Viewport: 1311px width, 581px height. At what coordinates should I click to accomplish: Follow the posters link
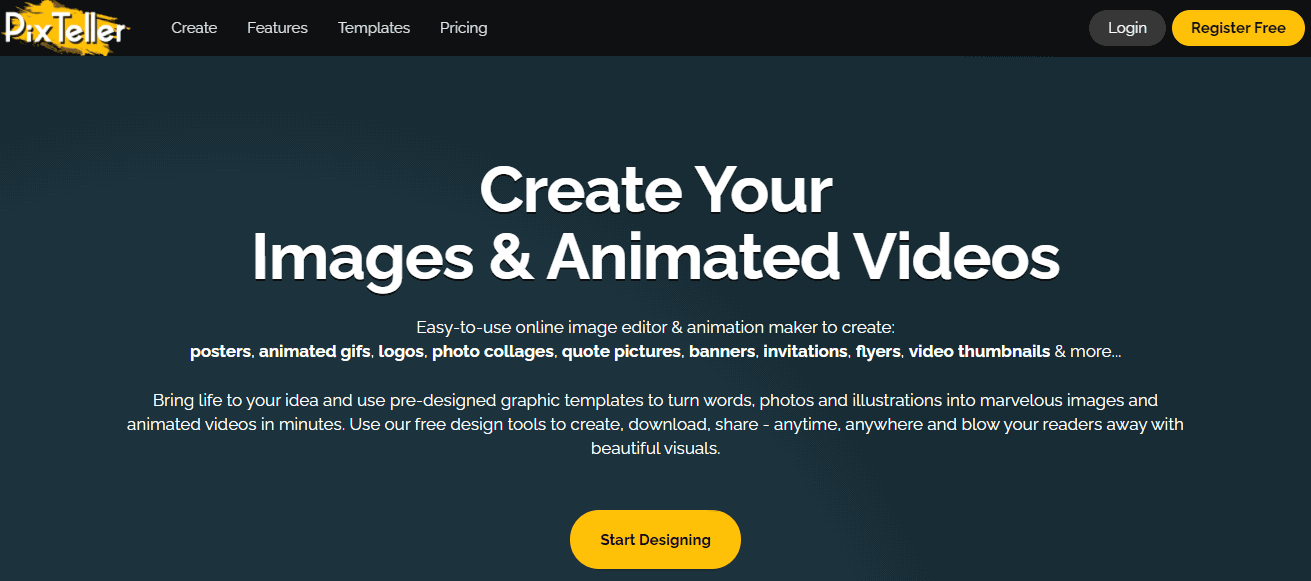pyautogui.click(x=222, y=352)
